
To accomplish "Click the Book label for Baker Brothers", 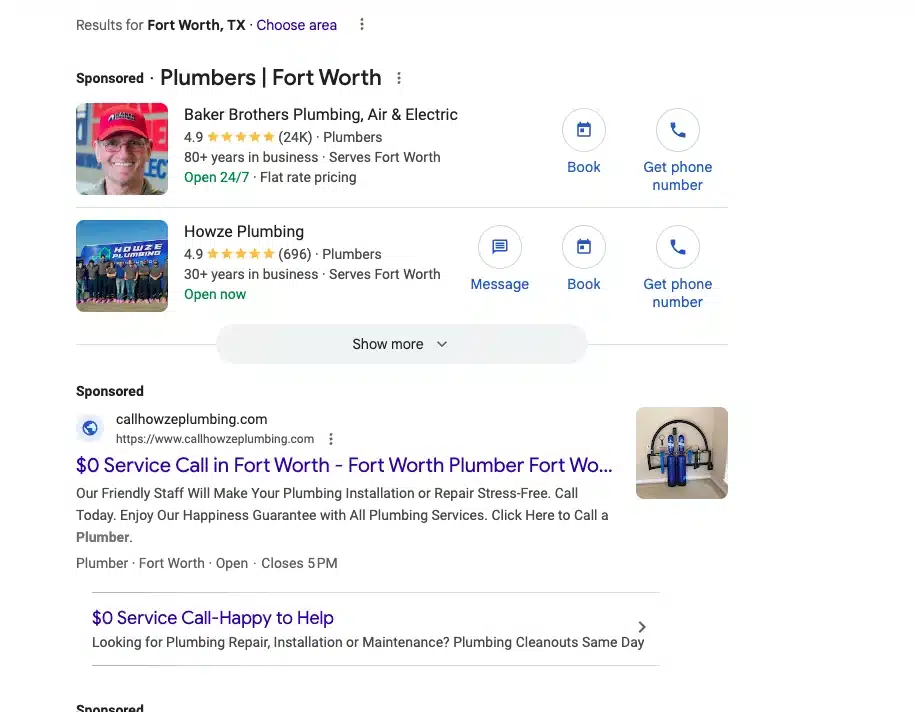I will coord(584,167).
